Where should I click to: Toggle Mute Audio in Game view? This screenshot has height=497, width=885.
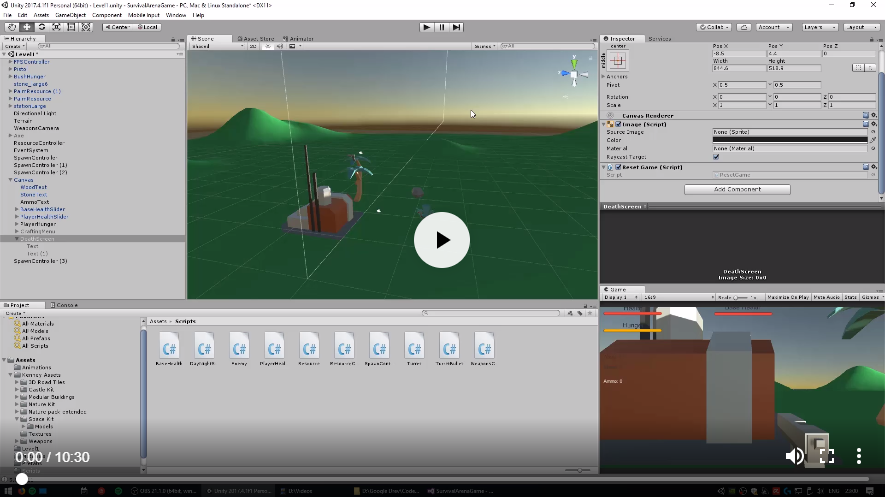827,297
